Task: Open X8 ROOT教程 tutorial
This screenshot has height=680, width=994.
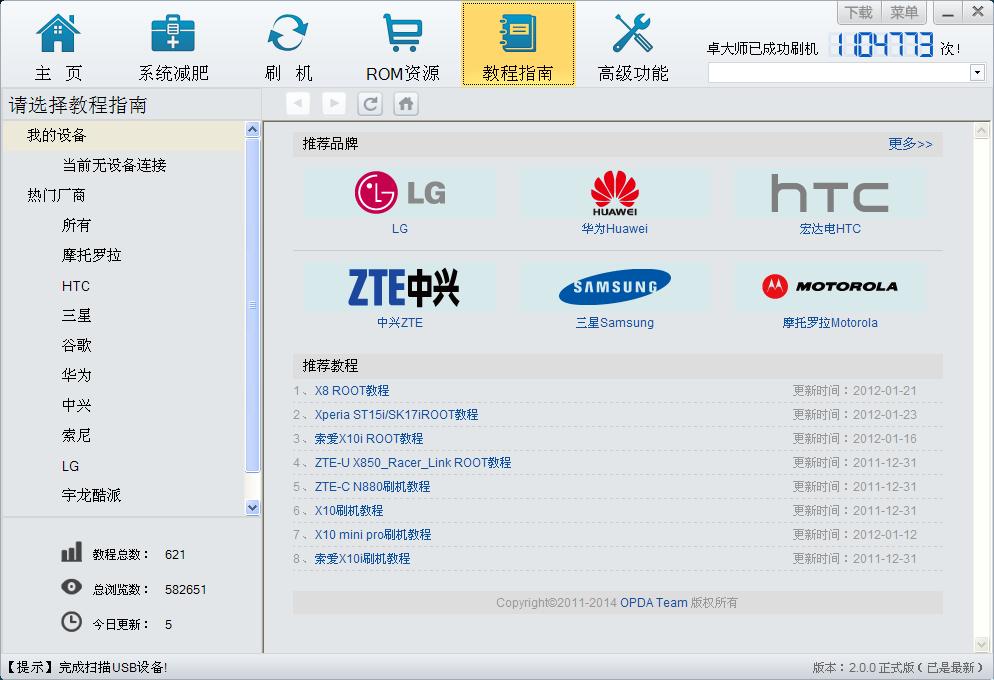Action: (x=352, y=390)
